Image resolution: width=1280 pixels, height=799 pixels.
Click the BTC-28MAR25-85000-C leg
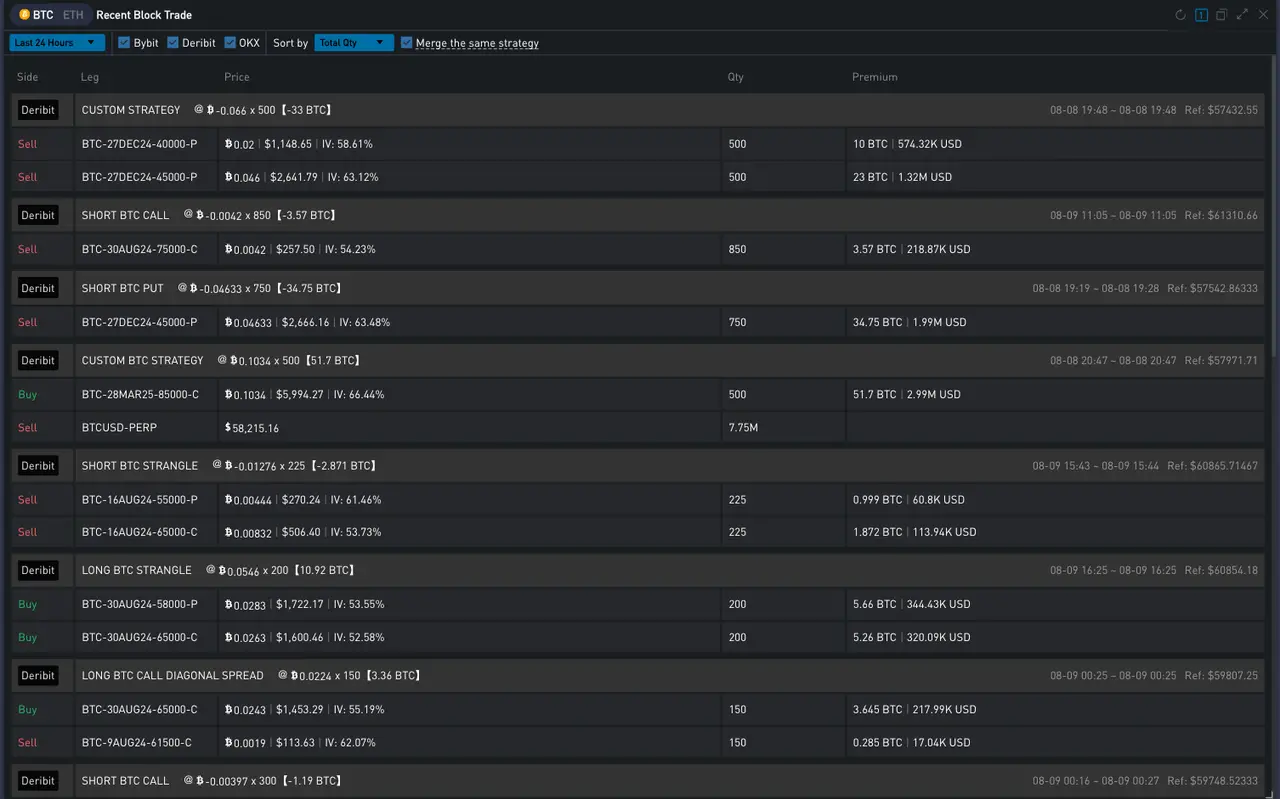pos(140,395)
